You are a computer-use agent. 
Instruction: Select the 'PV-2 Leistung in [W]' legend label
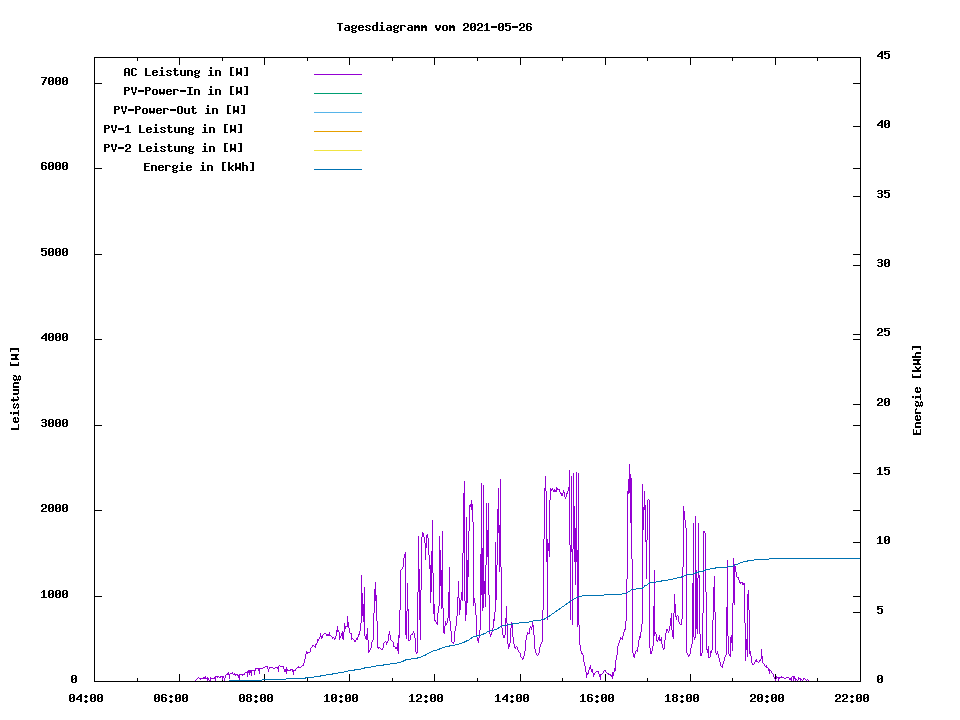[x=173, y=148]
